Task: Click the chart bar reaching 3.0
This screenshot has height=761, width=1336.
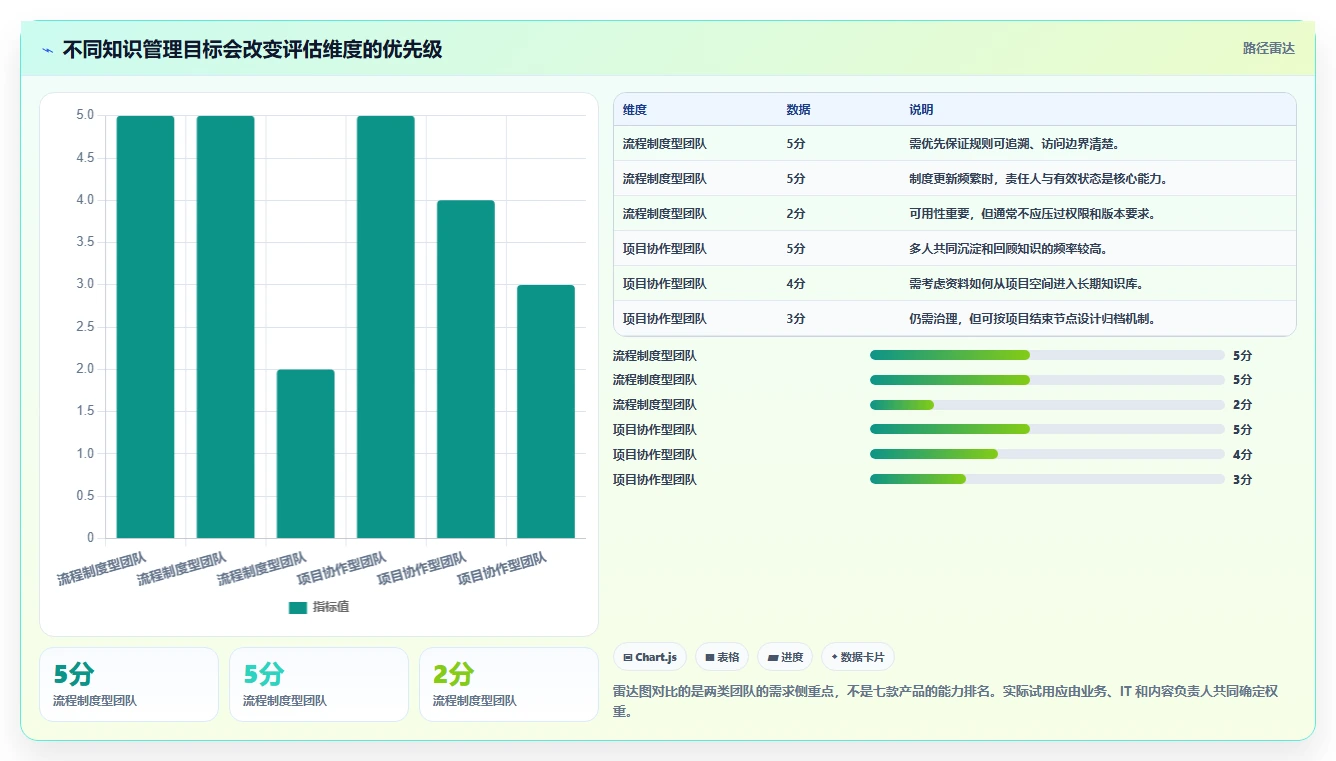Action: click(546, 412)
